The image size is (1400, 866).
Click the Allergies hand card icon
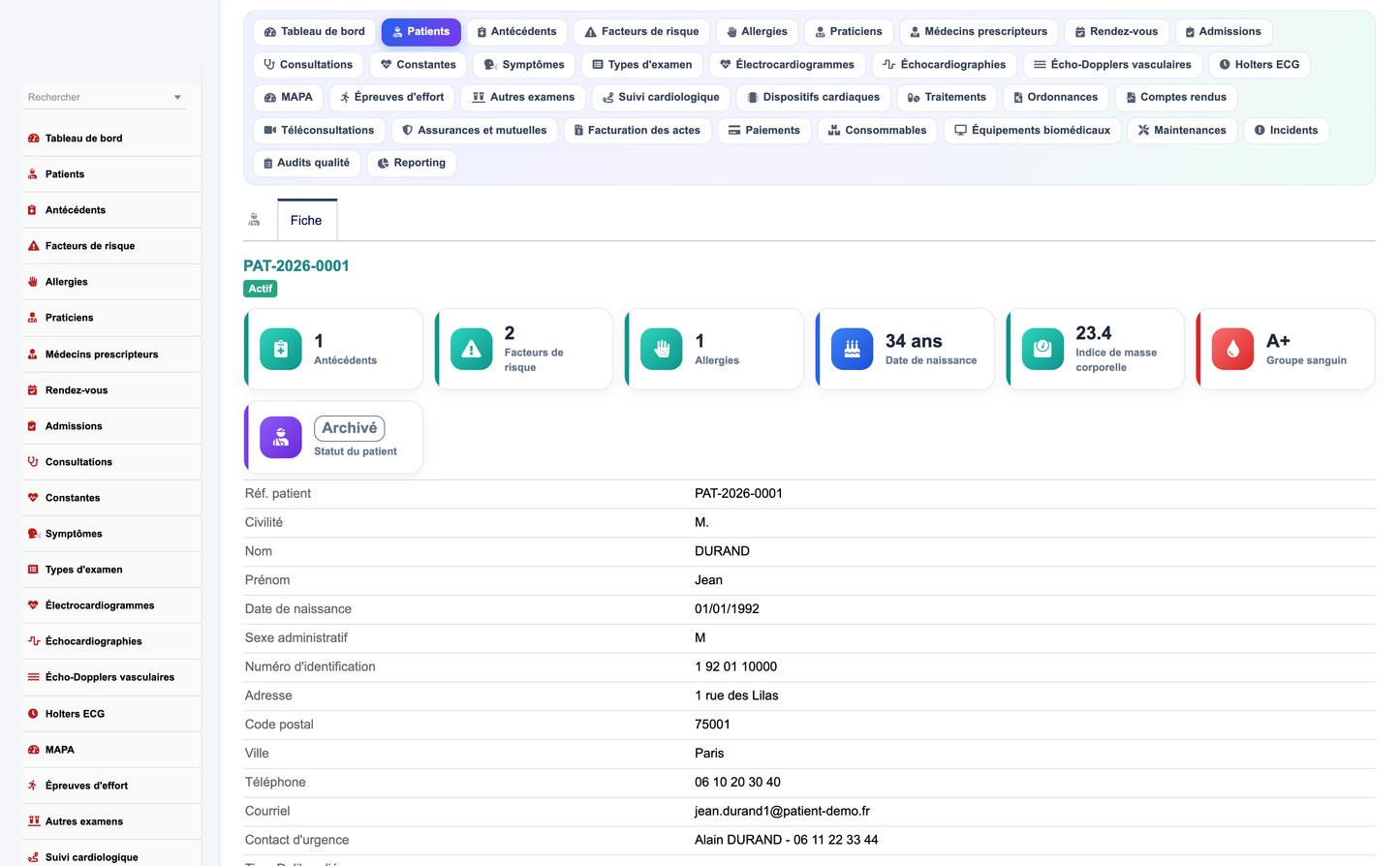click(662, 350)
